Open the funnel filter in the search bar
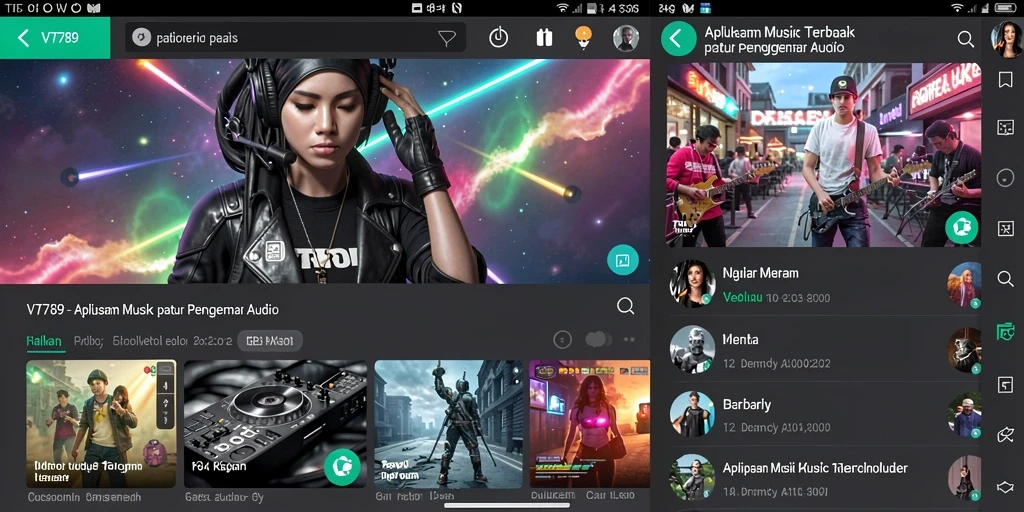The height and width of the screenshot is (512, 1024). (x=447, y=39)
